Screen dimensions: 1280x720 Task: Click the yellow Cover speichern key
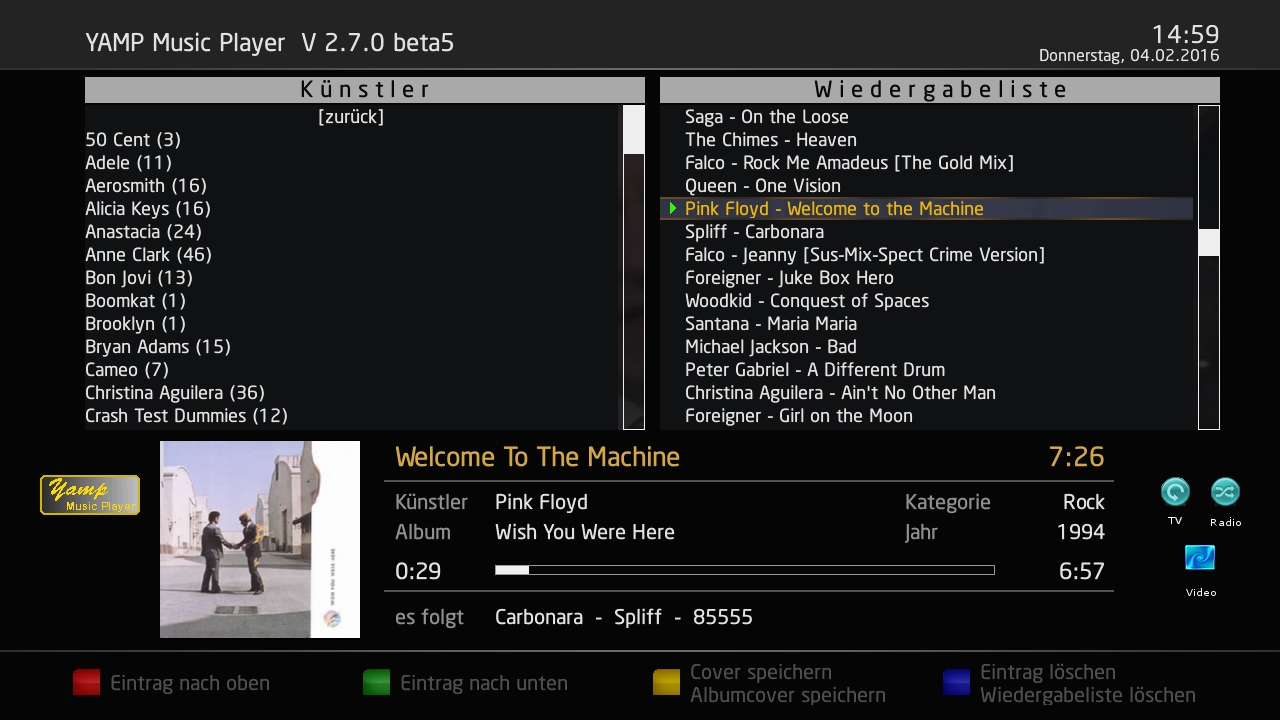[x=666, y=683]
